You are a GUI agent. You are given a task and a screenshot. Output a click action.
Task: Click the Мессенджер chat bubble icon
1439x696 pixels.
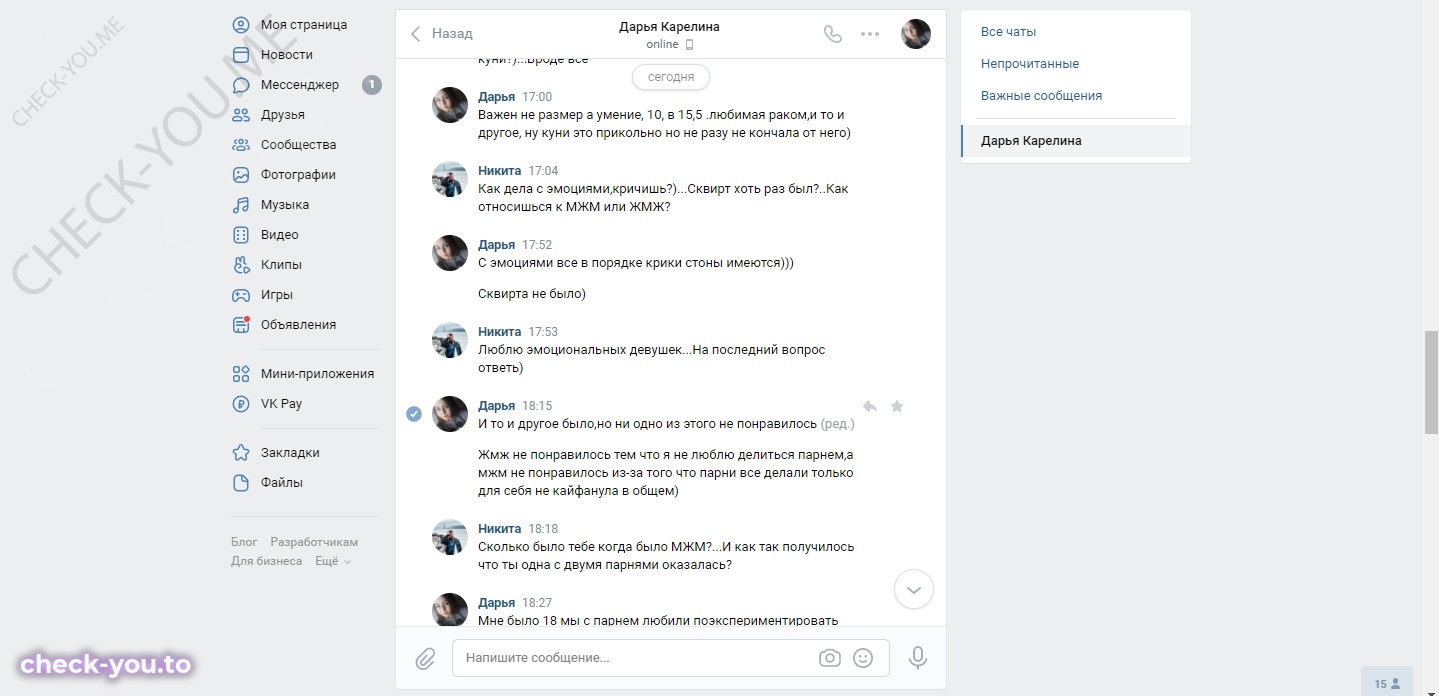click(x=241, y=85)
